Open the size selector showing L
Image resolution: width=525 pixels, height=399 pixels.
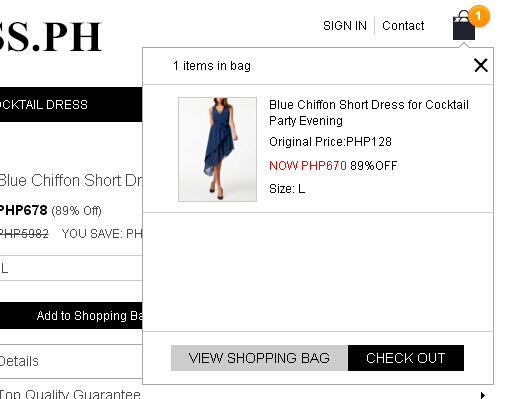[71, 268]
